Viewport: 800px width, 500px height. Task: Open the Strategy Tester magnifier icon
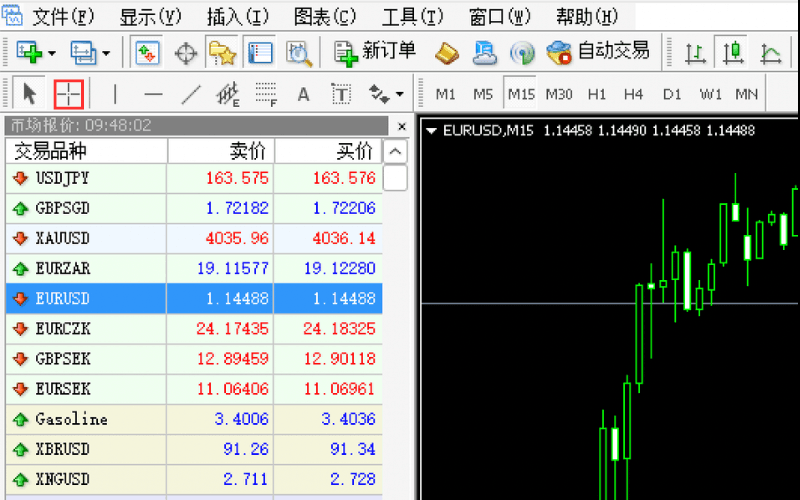click(x=298, y=53)
